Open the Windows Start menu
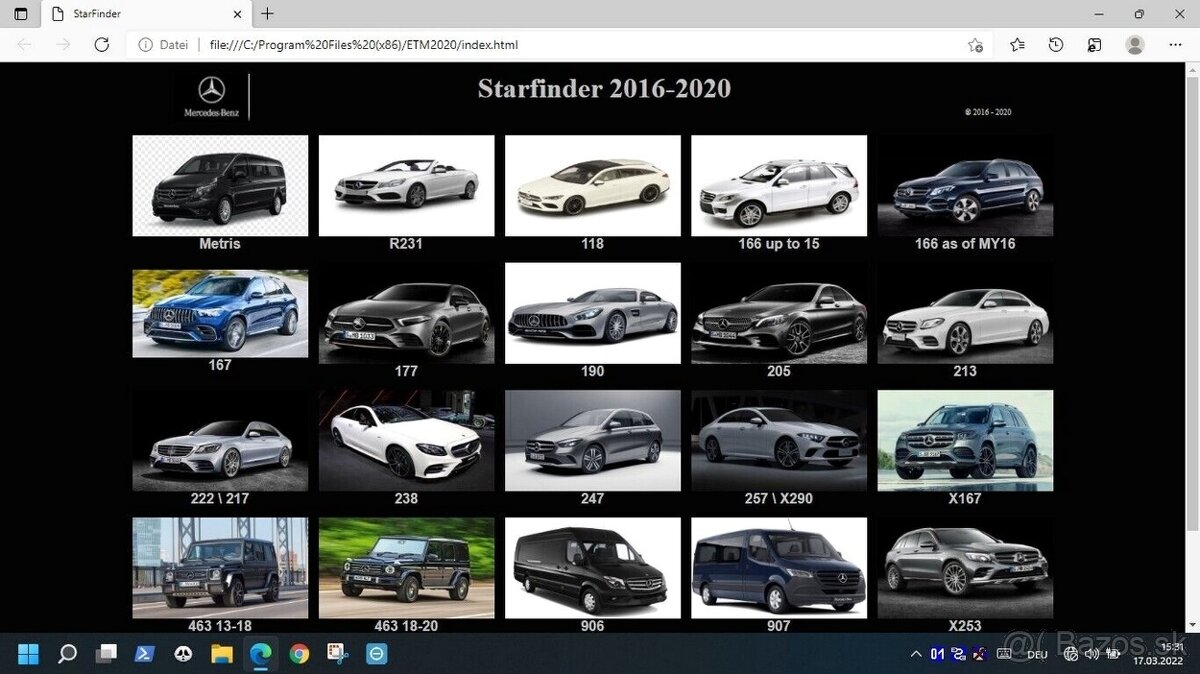This screenshot has width=1200, height=674. [x=27, y=653]
